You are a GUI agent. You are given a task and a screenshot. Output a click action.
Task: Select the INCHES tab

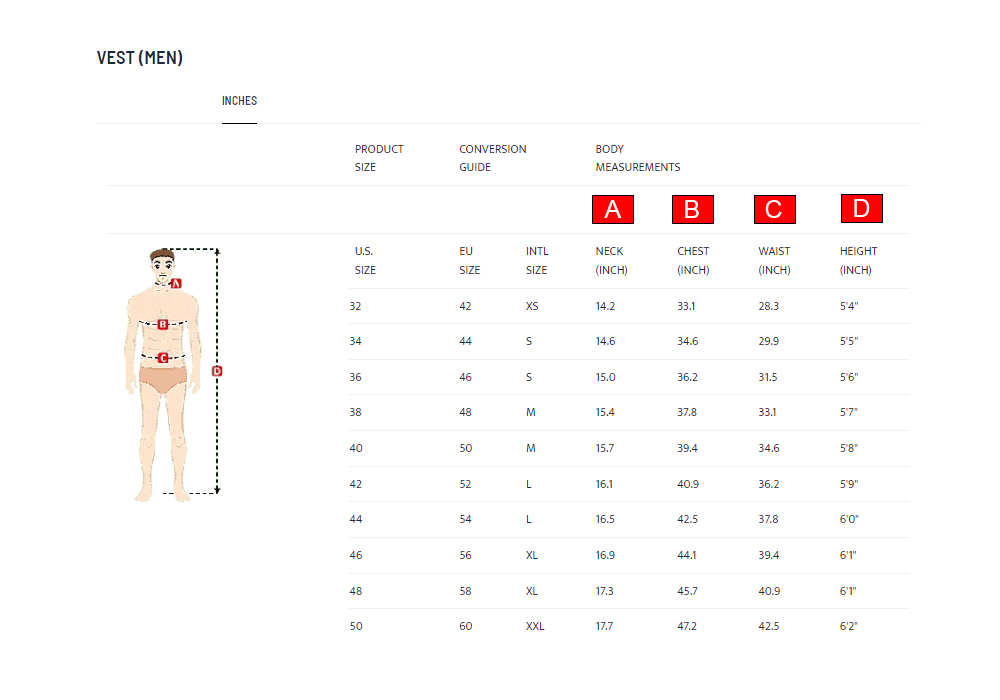[x=239, y=101]
